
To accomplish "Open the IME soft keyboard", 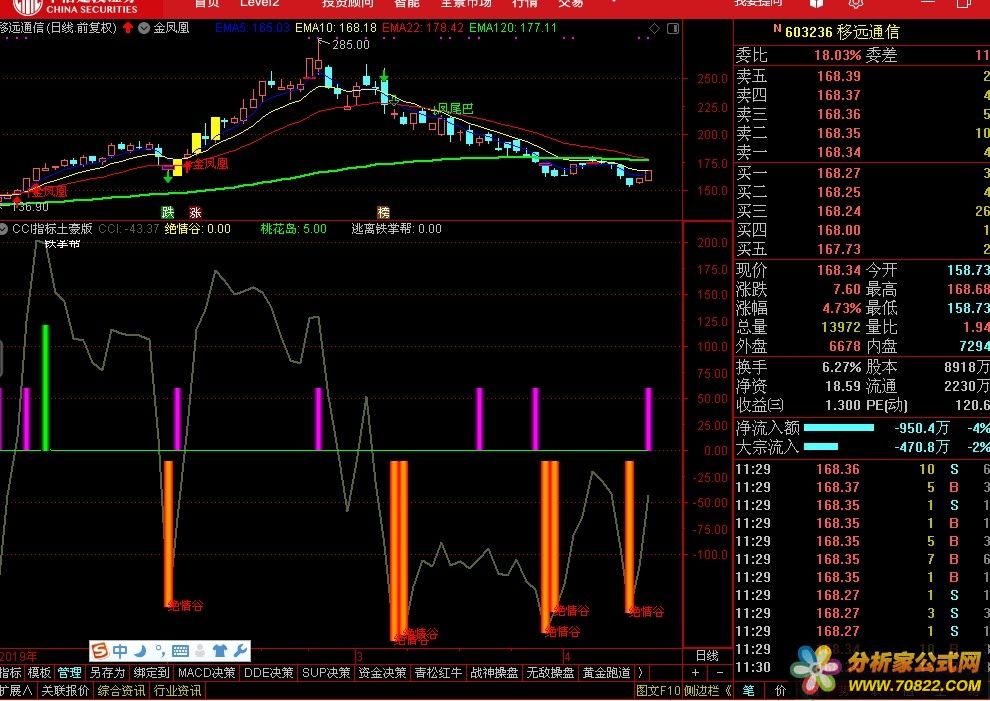I will (179, 650).
